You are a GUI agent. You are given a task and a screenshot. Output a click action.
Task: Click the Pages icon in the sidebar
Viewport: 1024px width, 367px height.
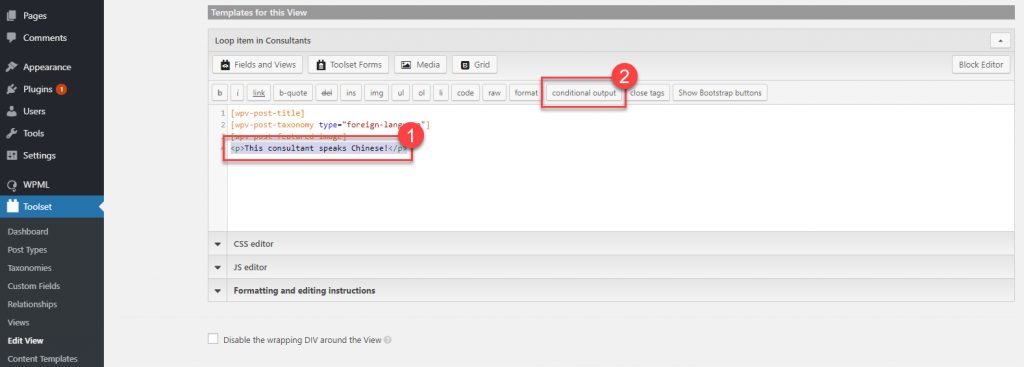(12, 16)
